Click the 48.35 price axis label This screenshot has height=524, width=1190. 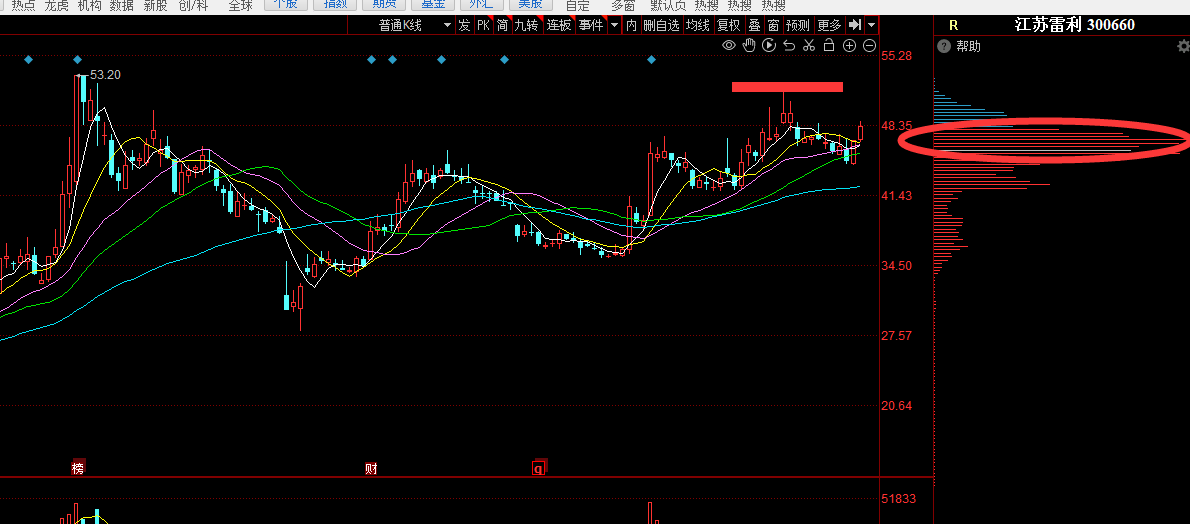[x=898, y=125]
